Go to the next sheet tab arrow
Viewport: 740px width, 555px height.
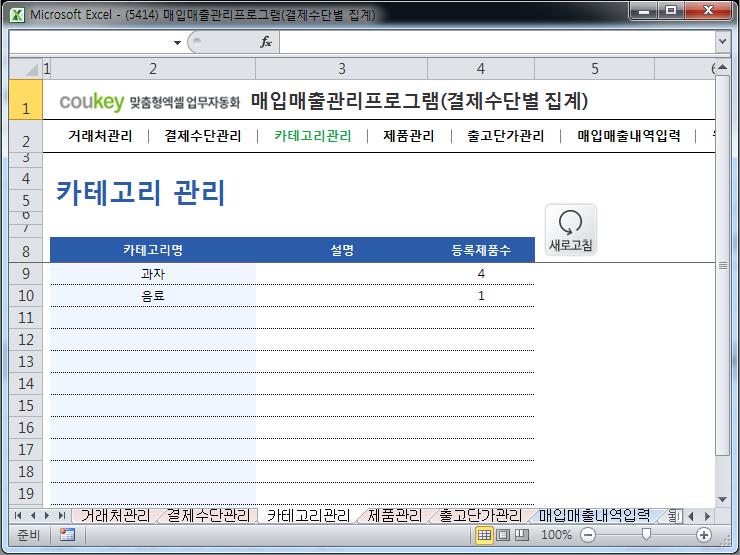[47, 515]
